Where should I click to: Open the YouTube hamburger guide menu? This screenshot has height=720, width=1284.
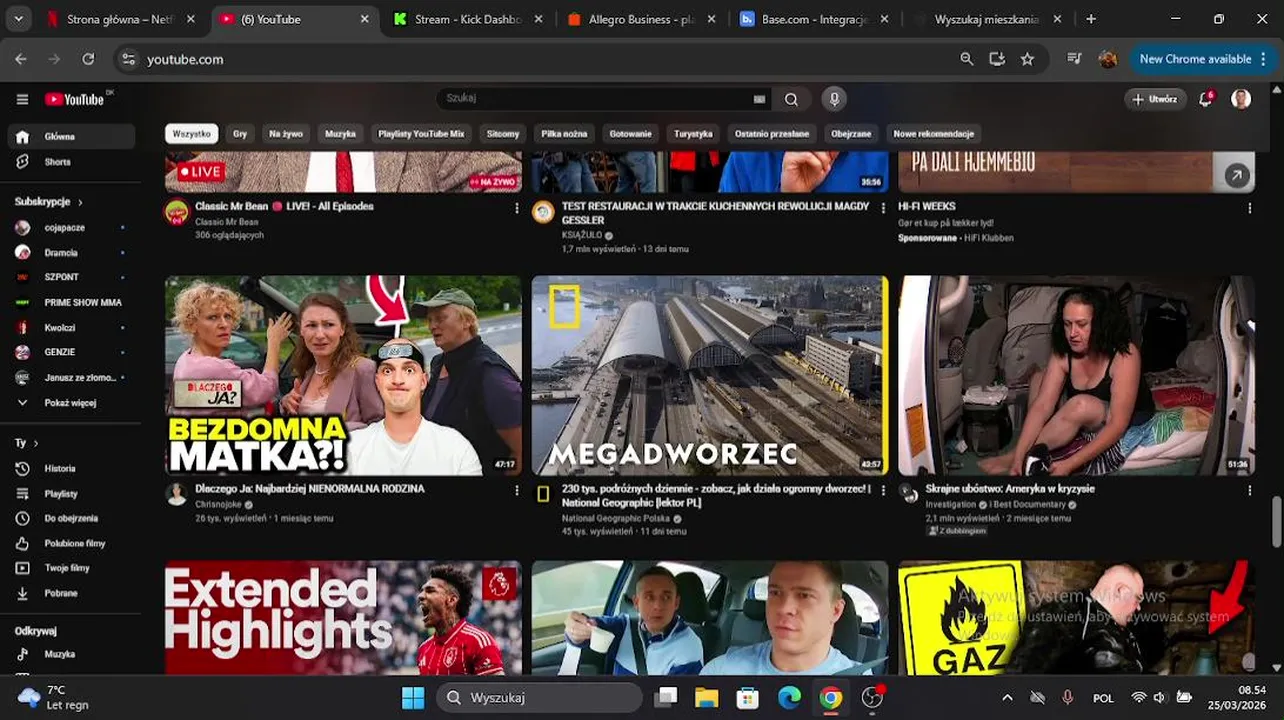(x=22, y=99)
